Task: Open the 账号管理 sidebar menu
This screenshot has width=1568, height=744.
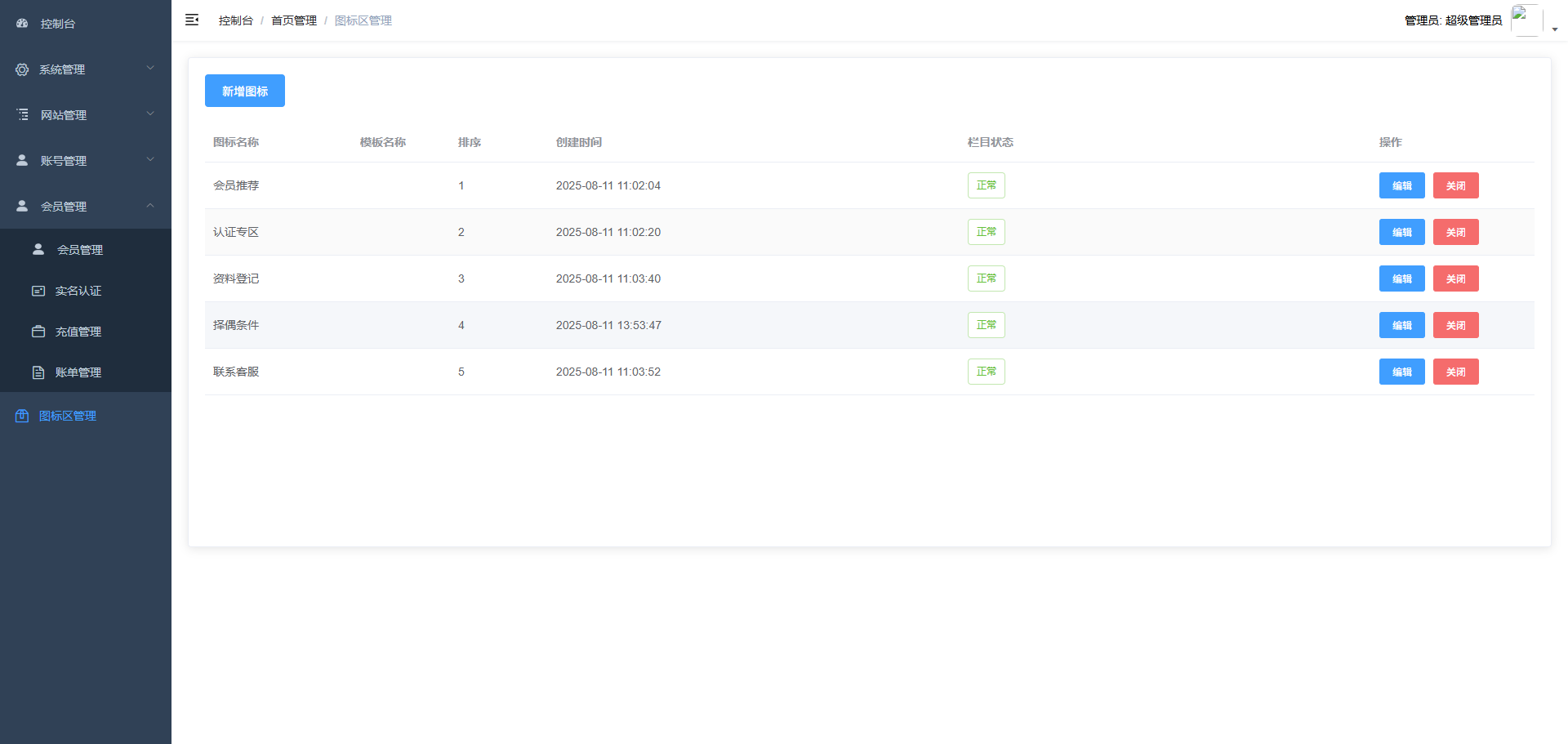Action: [64, 161]
